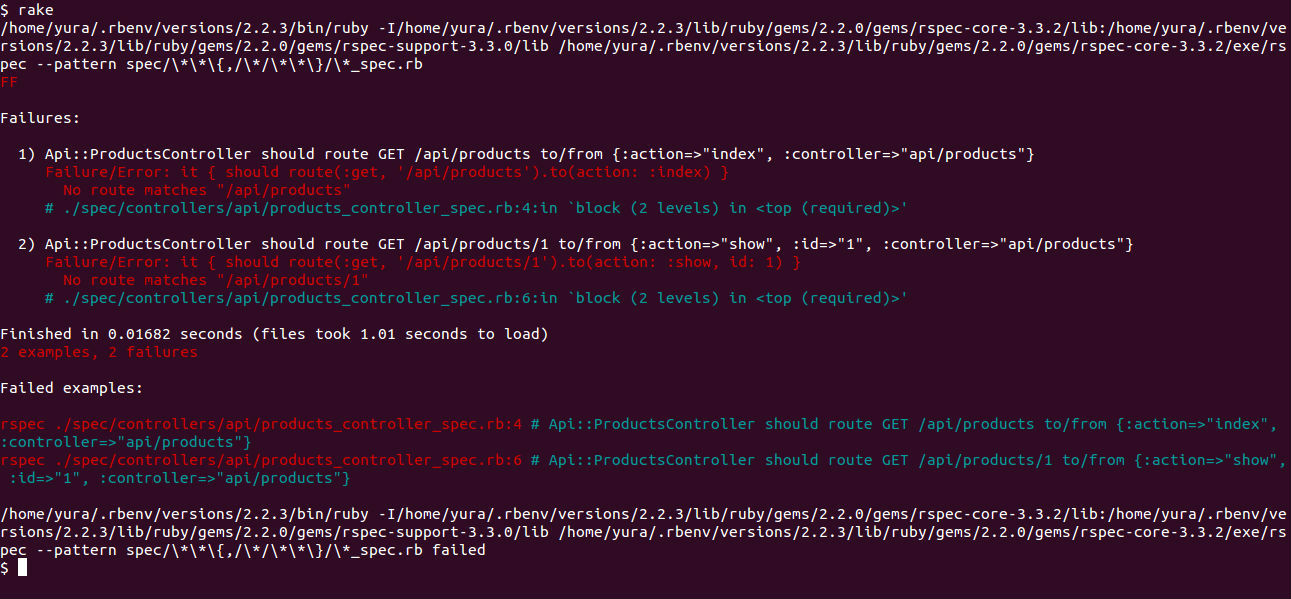Click the 'Failed examples:' heading
This screenshot has height=599, width=1291.
tap(72, 388)
